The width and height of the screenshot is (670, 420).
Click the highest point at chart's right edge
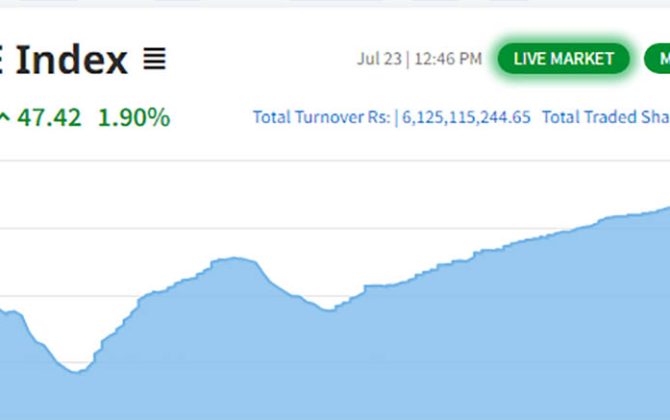[x=666, y=209]
